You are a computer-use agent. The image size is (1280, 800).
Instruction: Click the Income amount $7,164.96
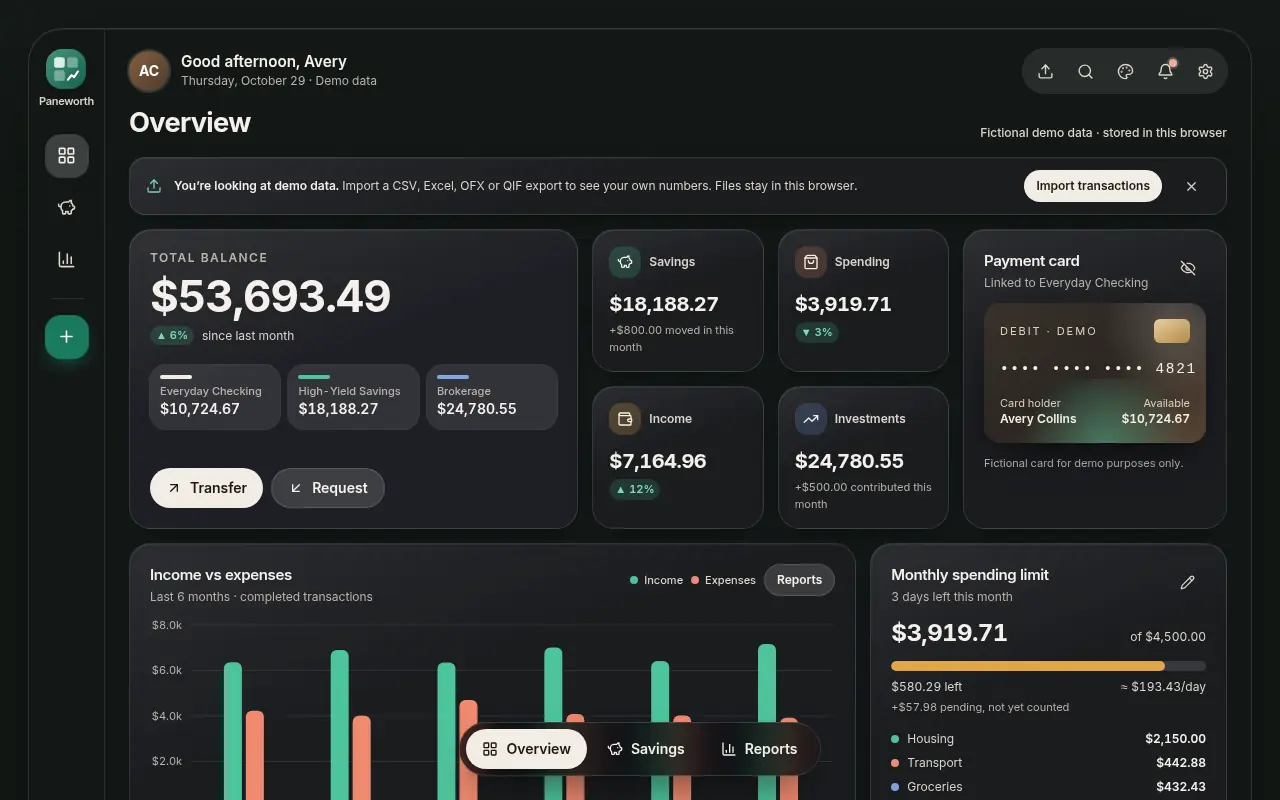click(658, 461)
